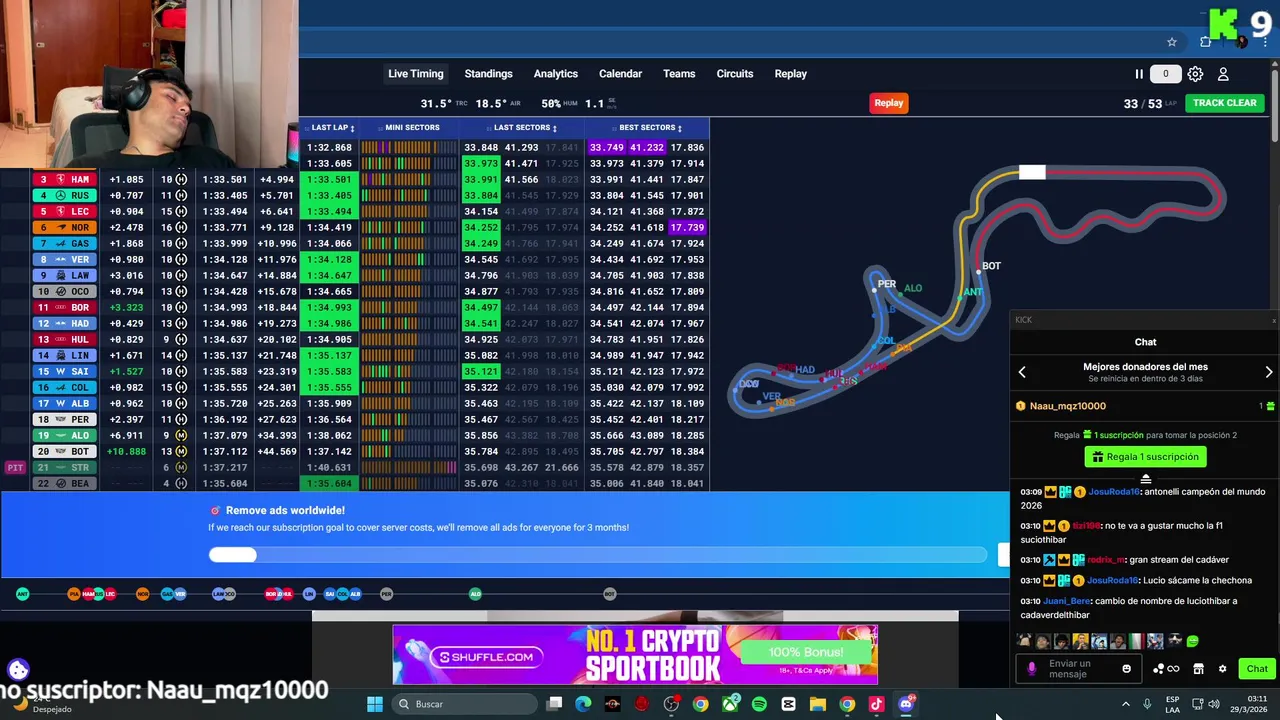Screen dimensions: 1280x720
Task: Pause the live timing feed
Action: click(x=1138, y=74)
